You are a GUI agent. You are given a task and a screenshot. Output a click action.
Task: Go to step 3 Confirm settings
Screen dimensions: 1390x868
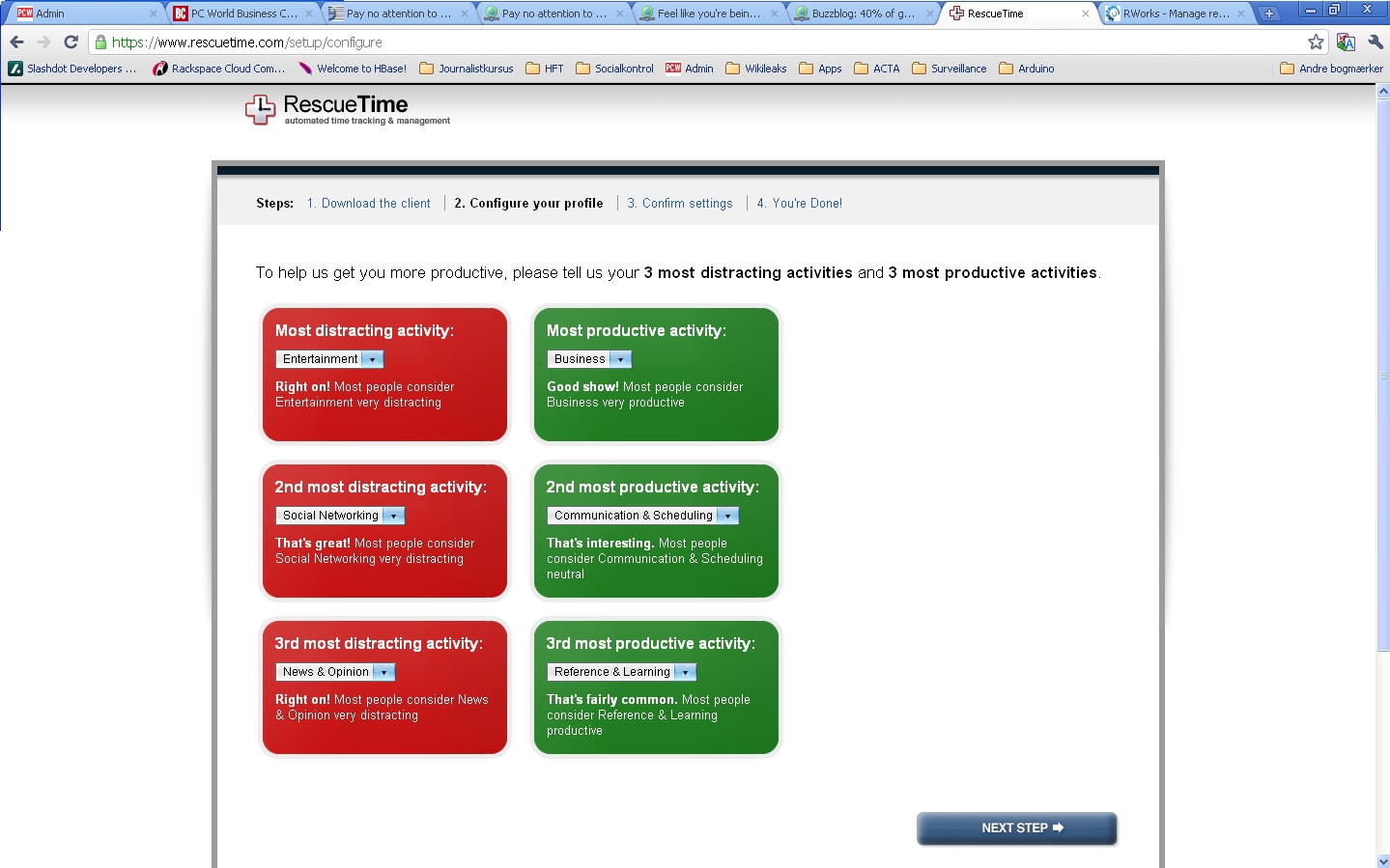pyautogui.click(x=680, y=204)
